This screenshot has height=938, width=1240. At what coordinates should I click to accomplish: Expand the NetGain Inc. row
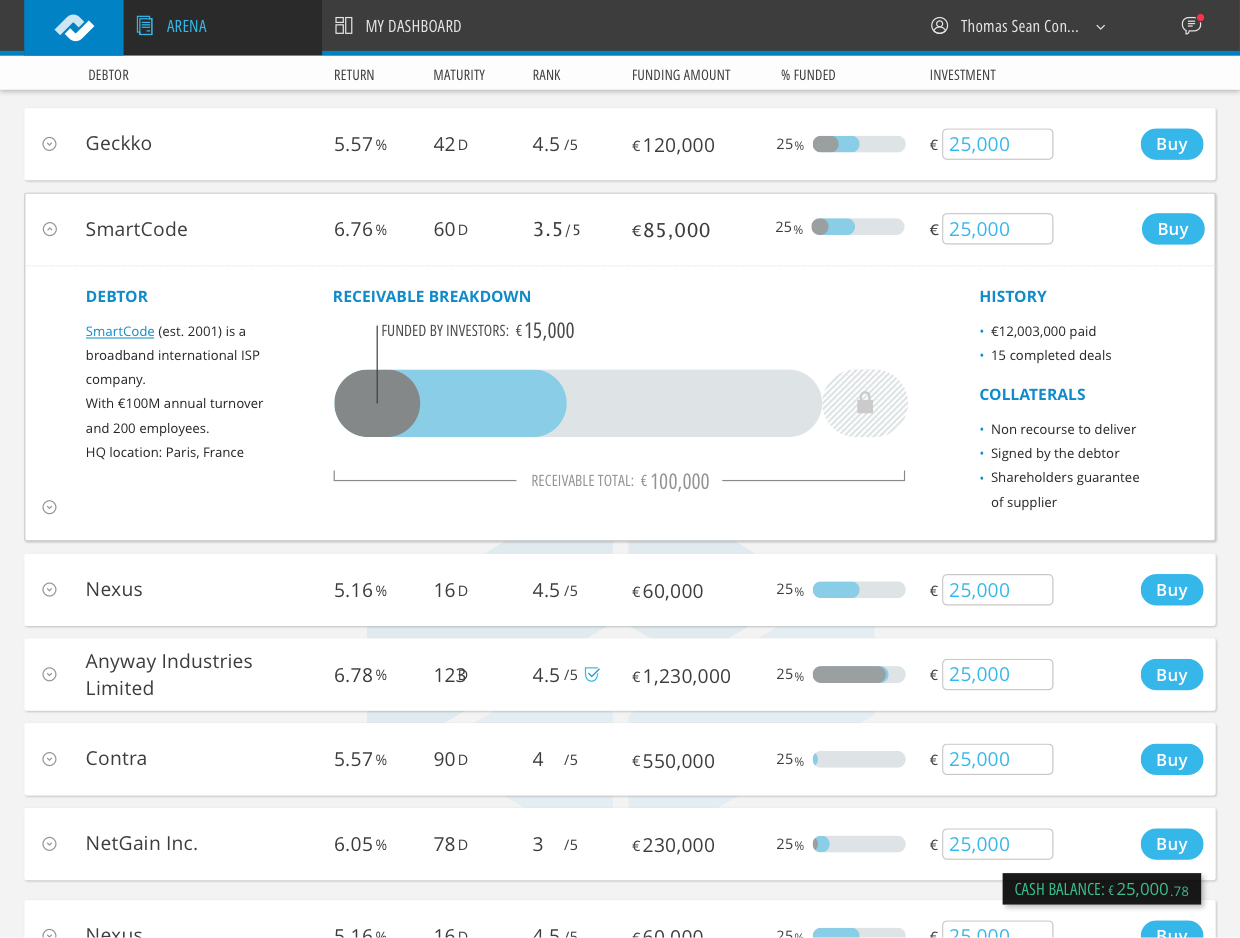pyautogui.click(x=49, y=844)
